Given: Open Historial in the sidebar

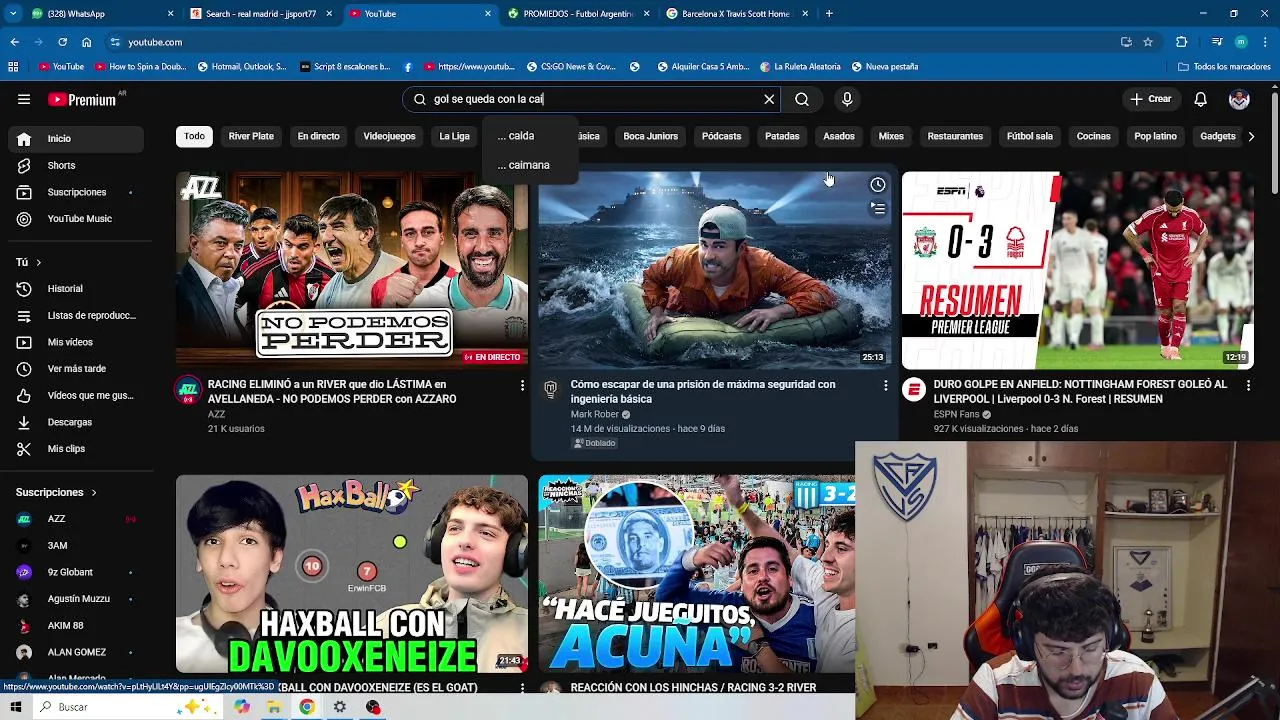Looking at the screenshot, I should 76,289.
